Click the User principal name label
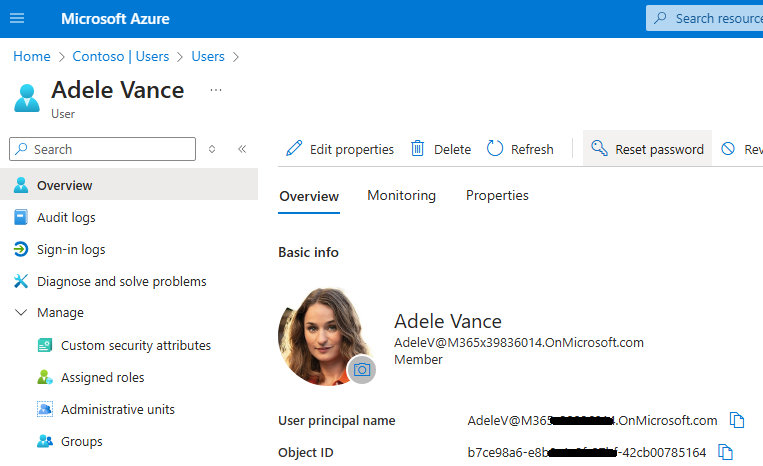This screenshot has height=466, width=763. pos(337,420)
